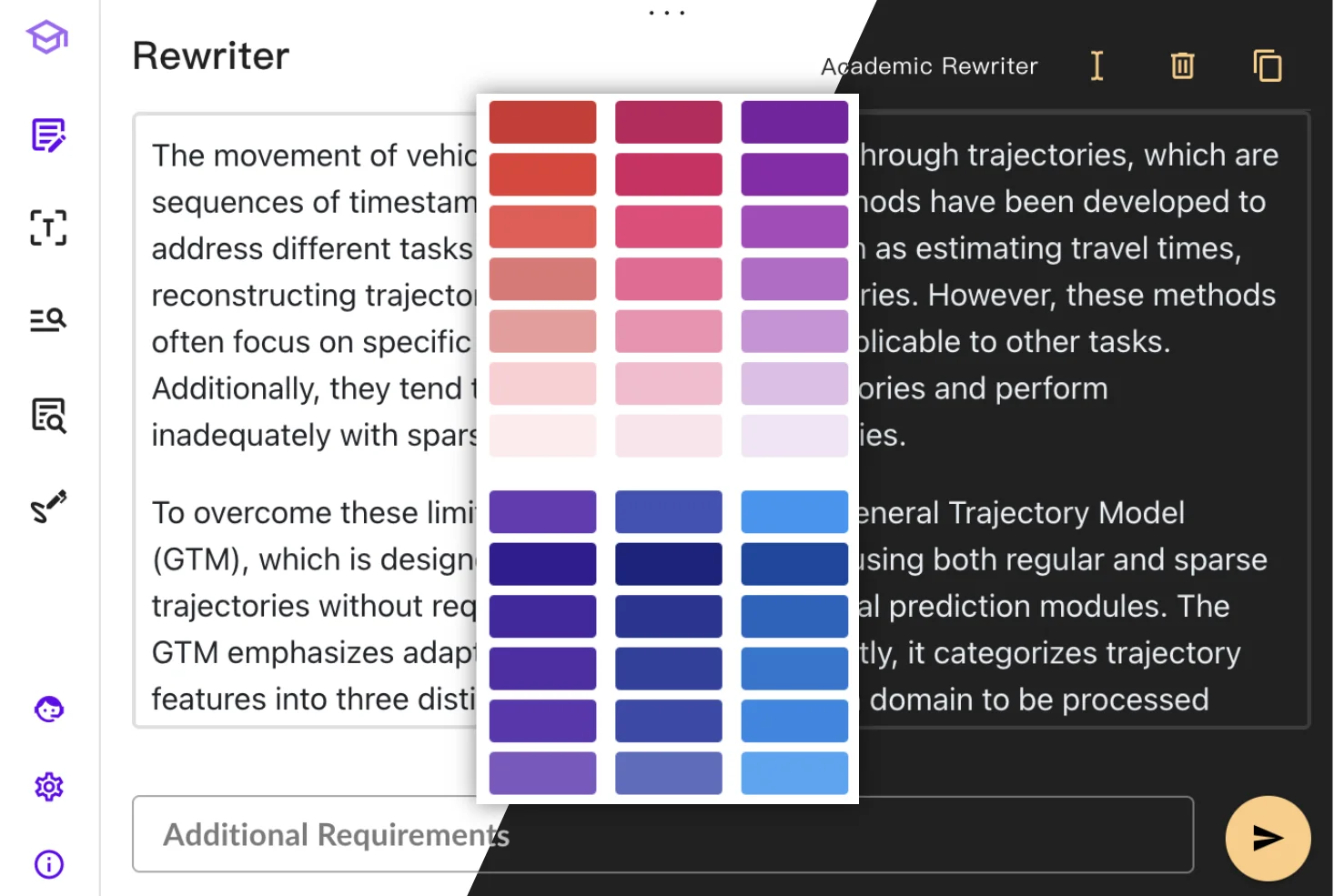
Task: Pick the dark navy blue color swatch
Action: (x=668, y=563)
